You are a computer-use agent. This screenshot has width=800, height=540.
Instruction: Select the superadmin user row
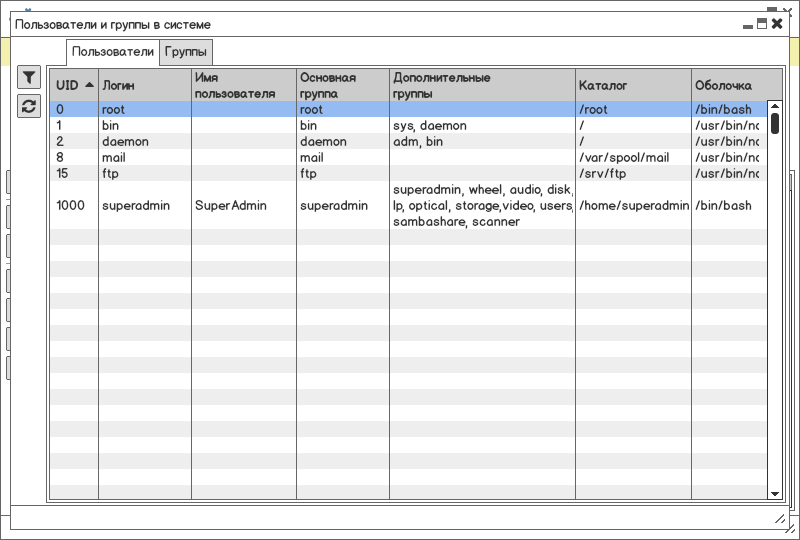[408, 205]
